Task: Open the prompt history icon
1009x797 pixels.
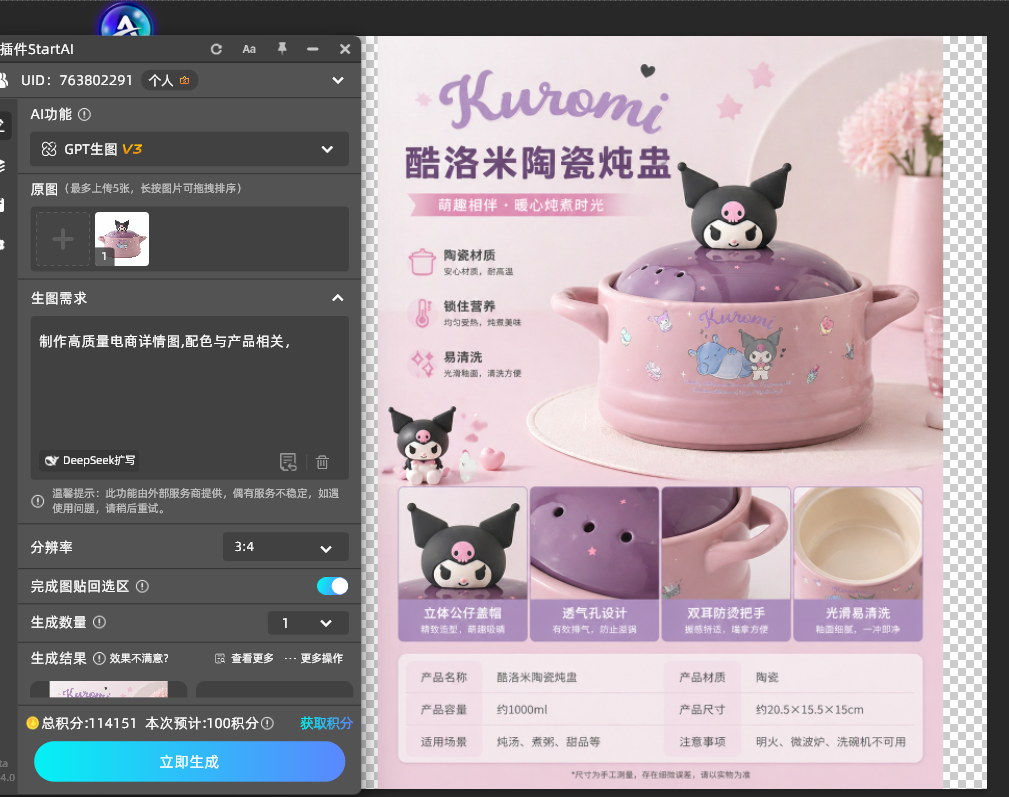Action: pos(288,461)
